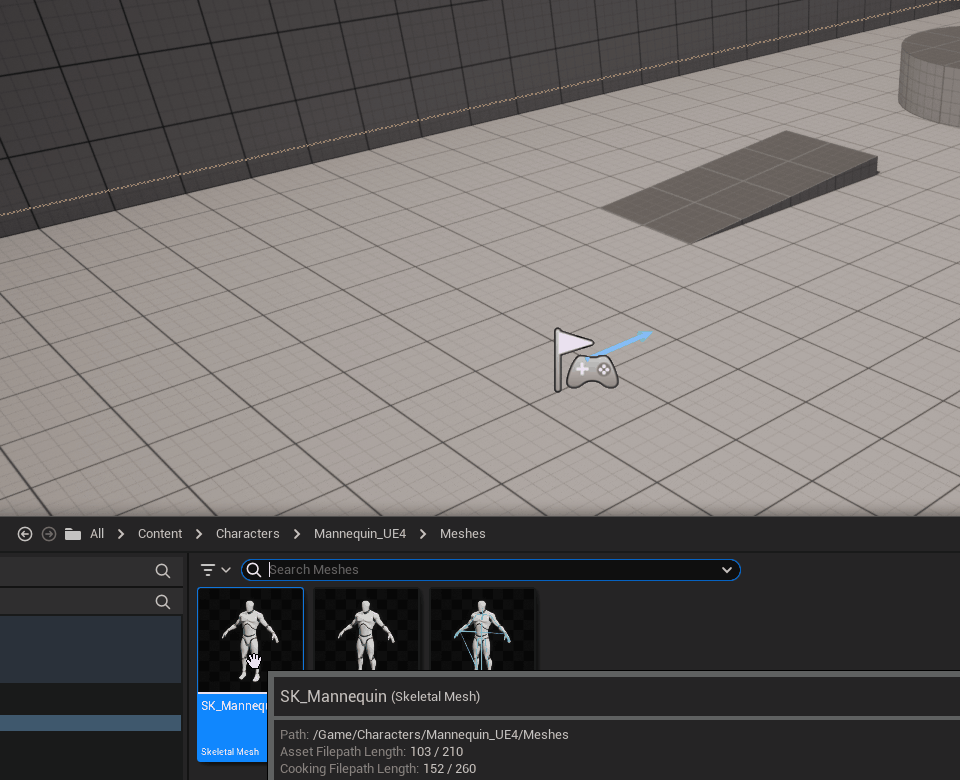Click the search magnifier in Search Meshes
Image resolution: width=960 pixels, height=780 pixels.
coord(253,570)
